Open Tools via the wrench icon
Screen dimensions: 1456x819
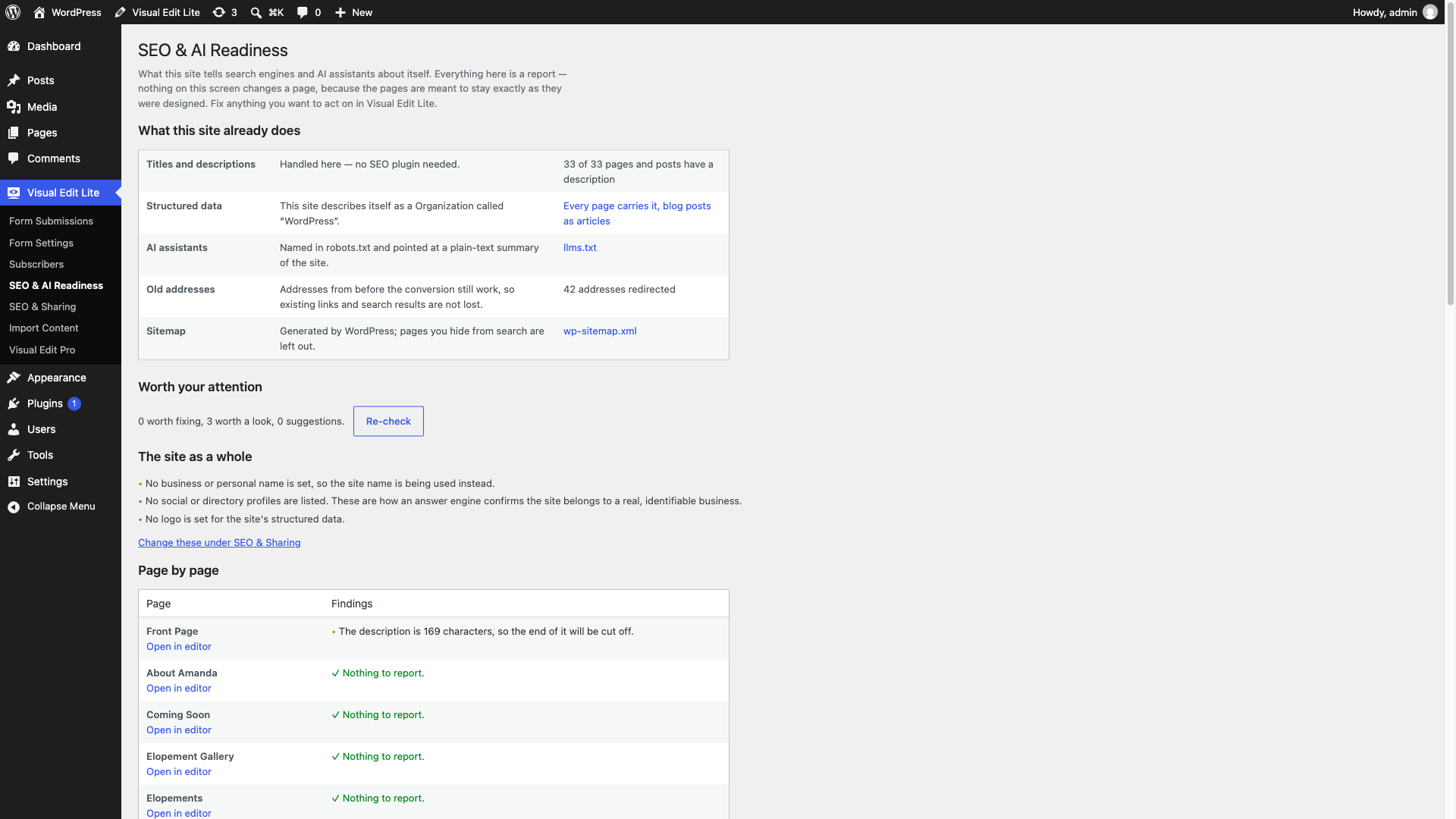(14, 455)
